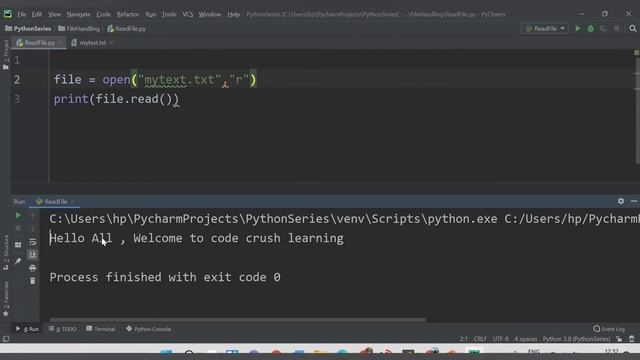640x360 pixels.
Task: Run ReadFile with the green toolbar play button
Action: pos(578,29)
